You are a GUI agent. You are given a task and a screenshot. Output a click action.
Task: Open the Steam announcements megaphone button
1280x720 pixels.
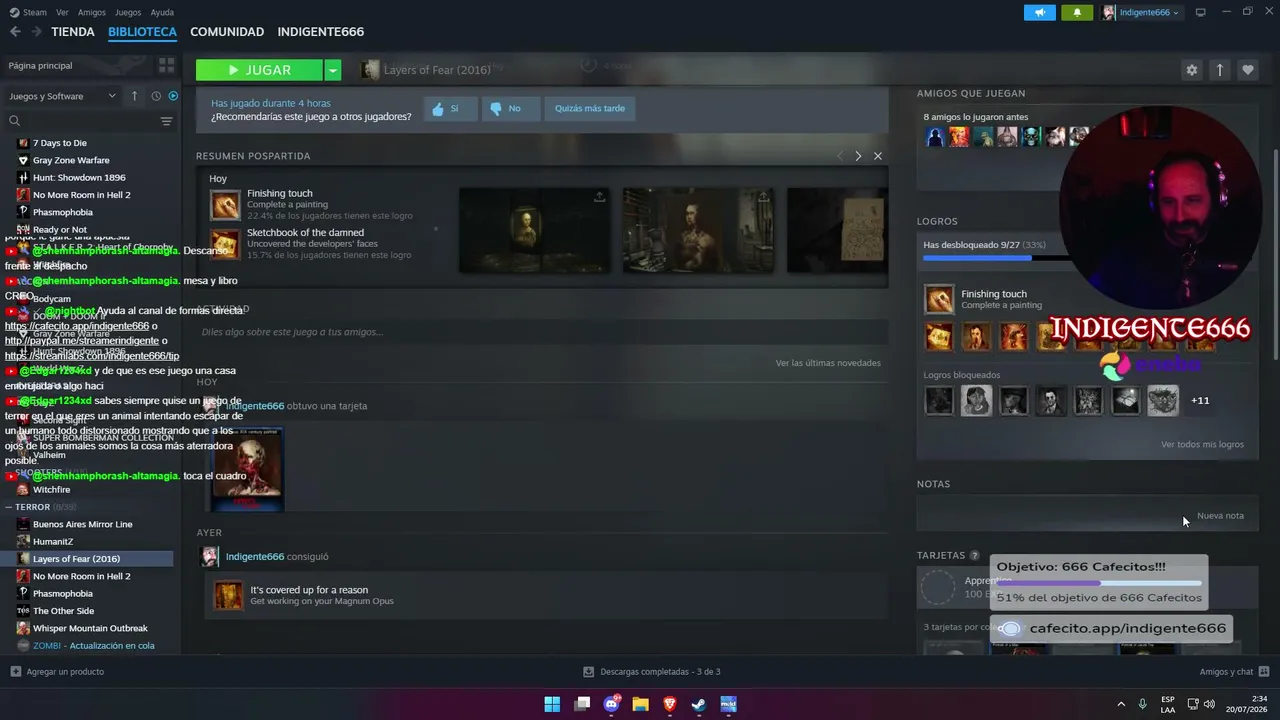1040,12
